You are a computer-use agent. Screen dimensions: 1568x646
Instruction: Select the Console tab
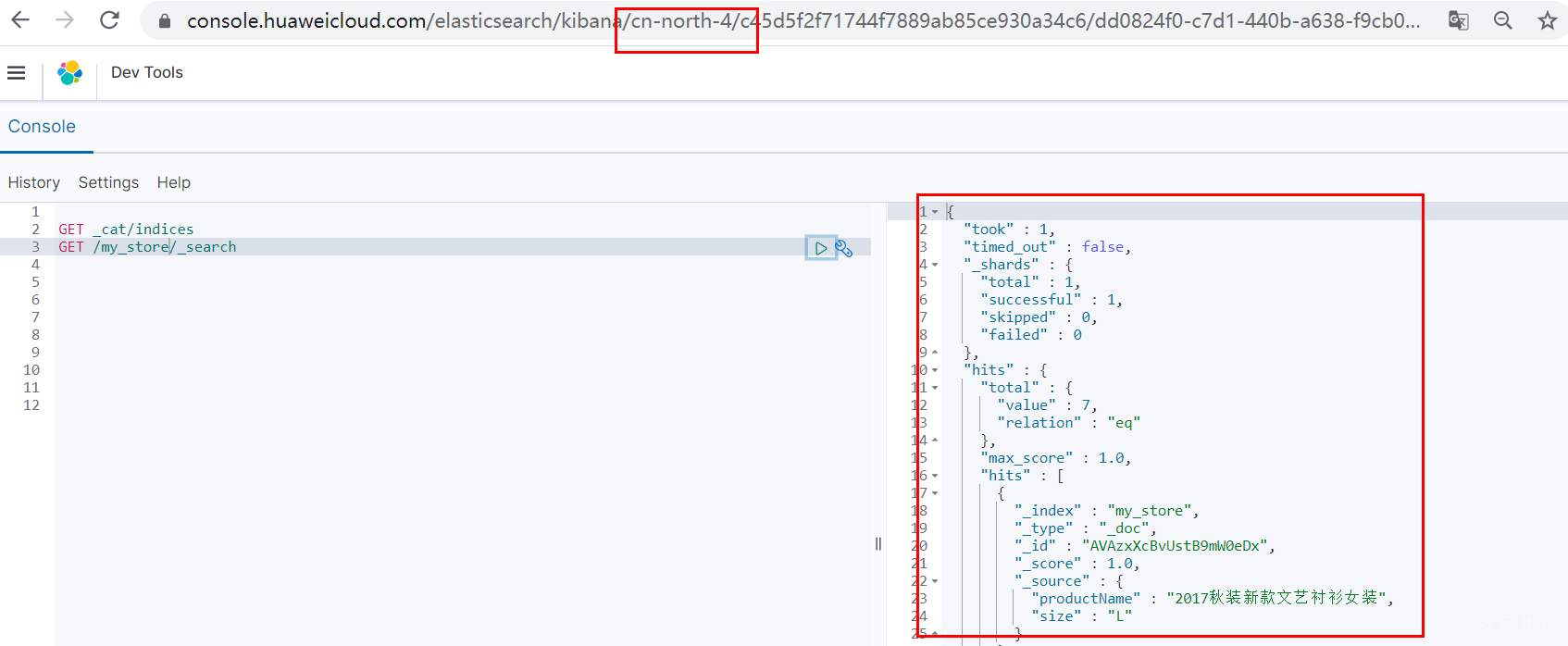coord(43,127)
